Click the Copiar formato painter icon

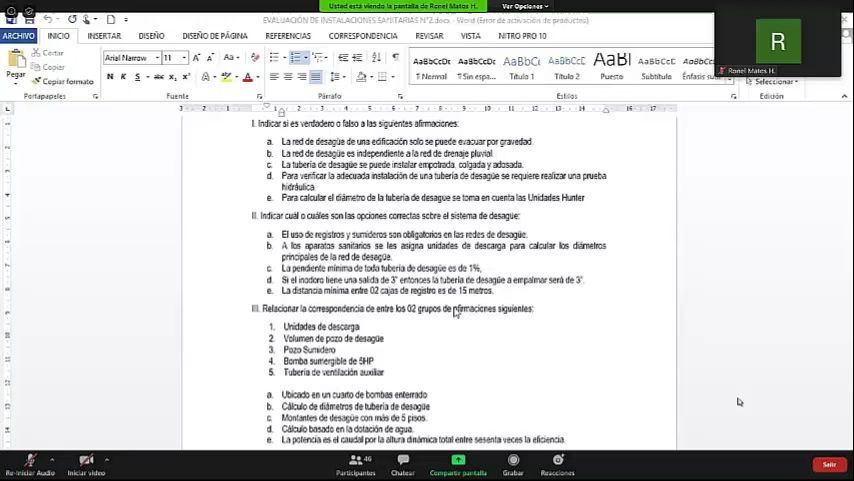point(36,81)
